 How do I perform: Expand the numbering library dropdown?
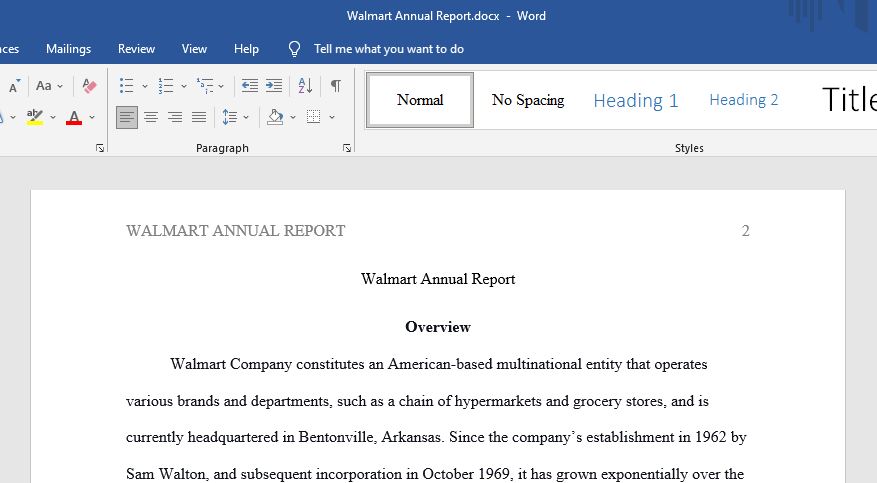tap(183, 86)
